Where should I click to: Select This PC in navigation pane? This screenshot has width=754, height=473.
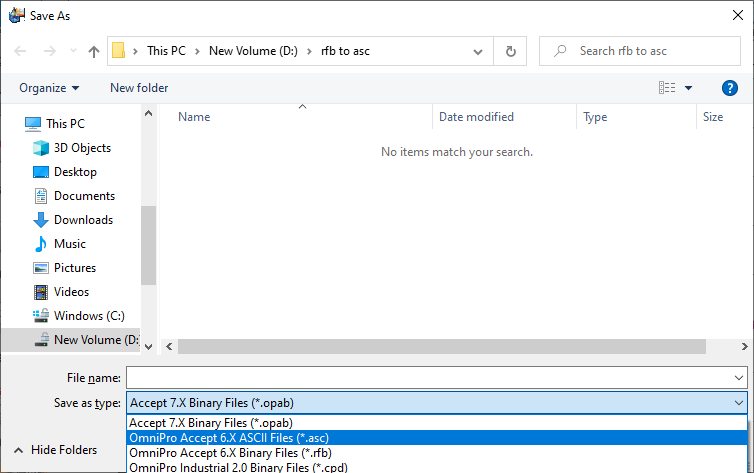[x=65, y=124]
